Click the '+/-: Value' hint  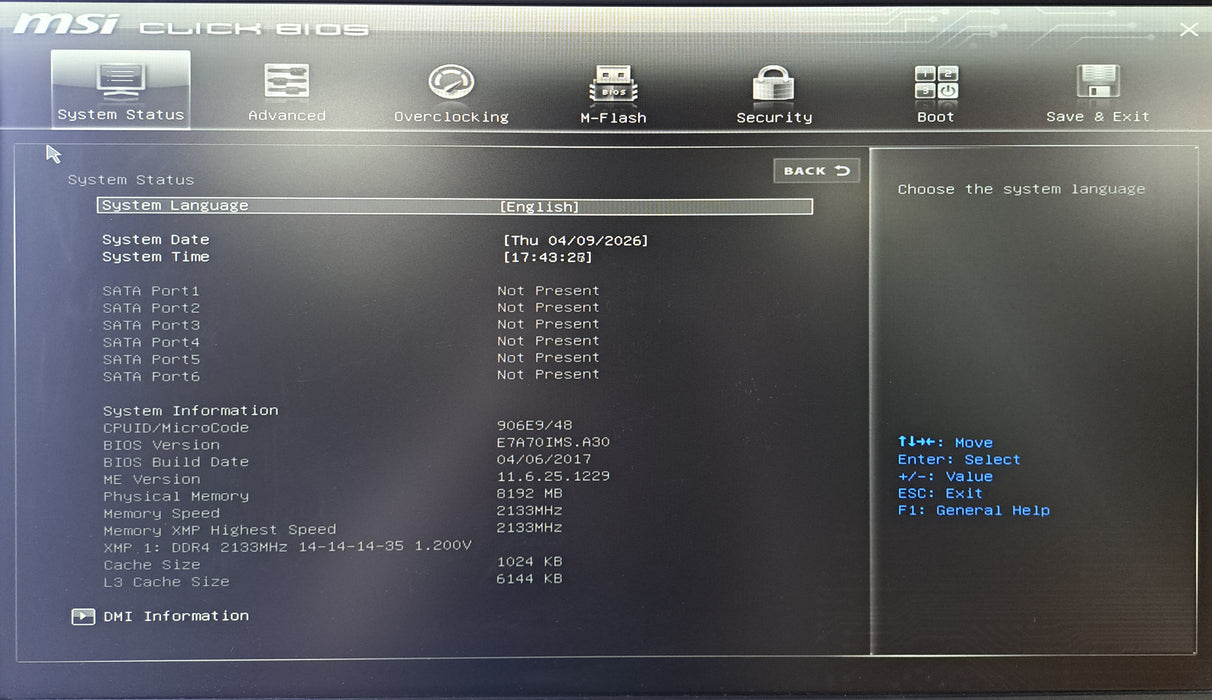click(x=945, y=477)
